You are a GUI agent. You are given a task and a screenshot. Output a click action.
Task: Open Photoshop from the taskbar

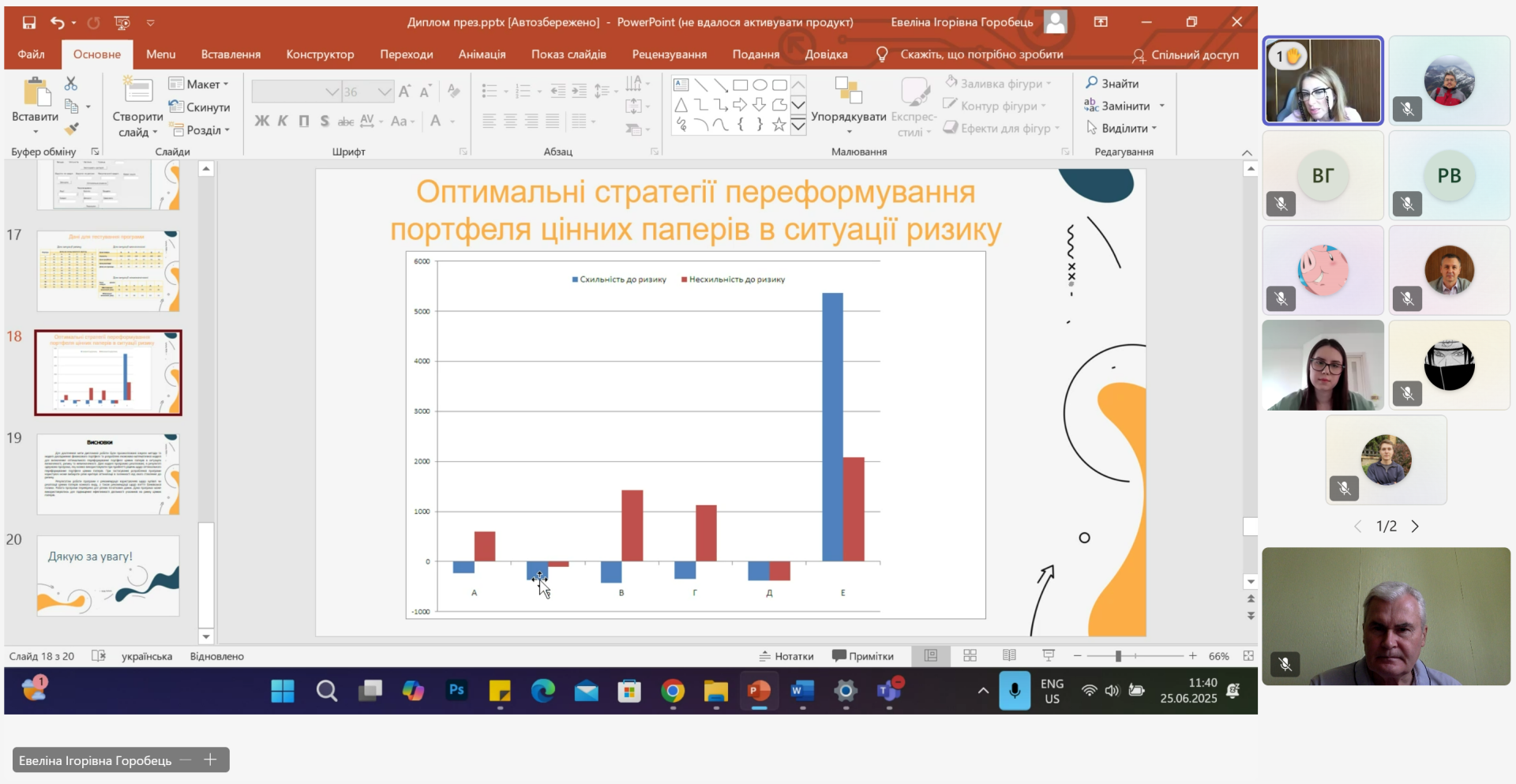click(456, 691)
